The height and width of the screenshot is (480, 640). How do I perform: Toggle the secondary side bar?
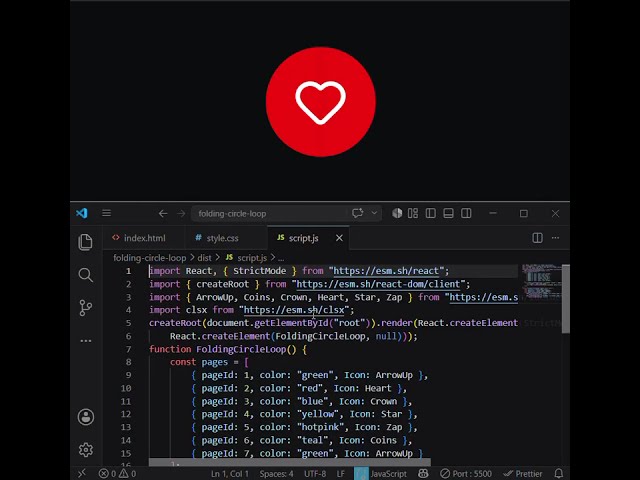click(x=466, y=213)
